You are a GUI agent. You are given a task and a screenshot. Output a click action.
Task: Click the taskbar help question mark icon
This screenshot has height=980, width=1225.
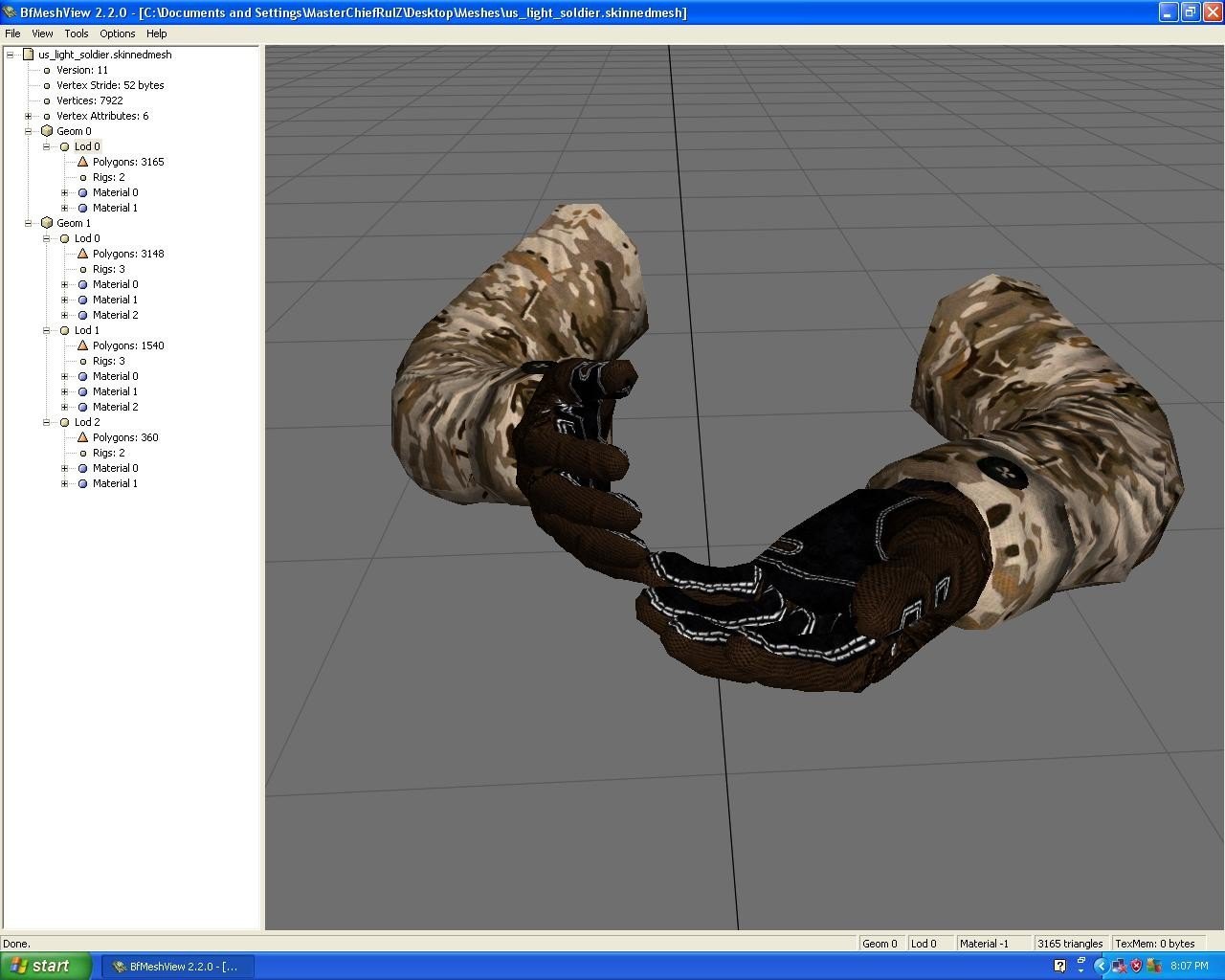(x=1059, y=966)
